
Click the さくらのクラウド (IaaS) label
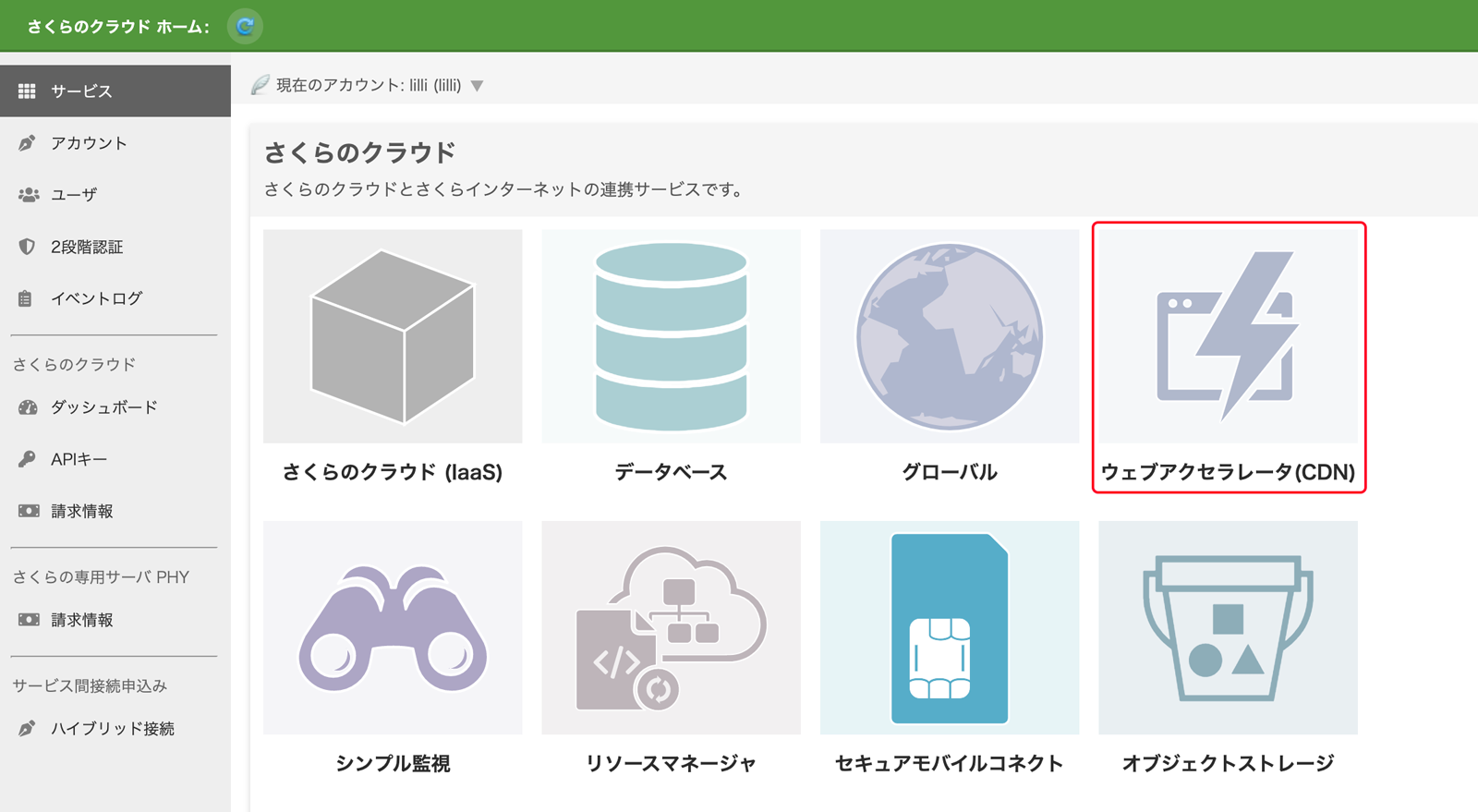tap(393, 472)
